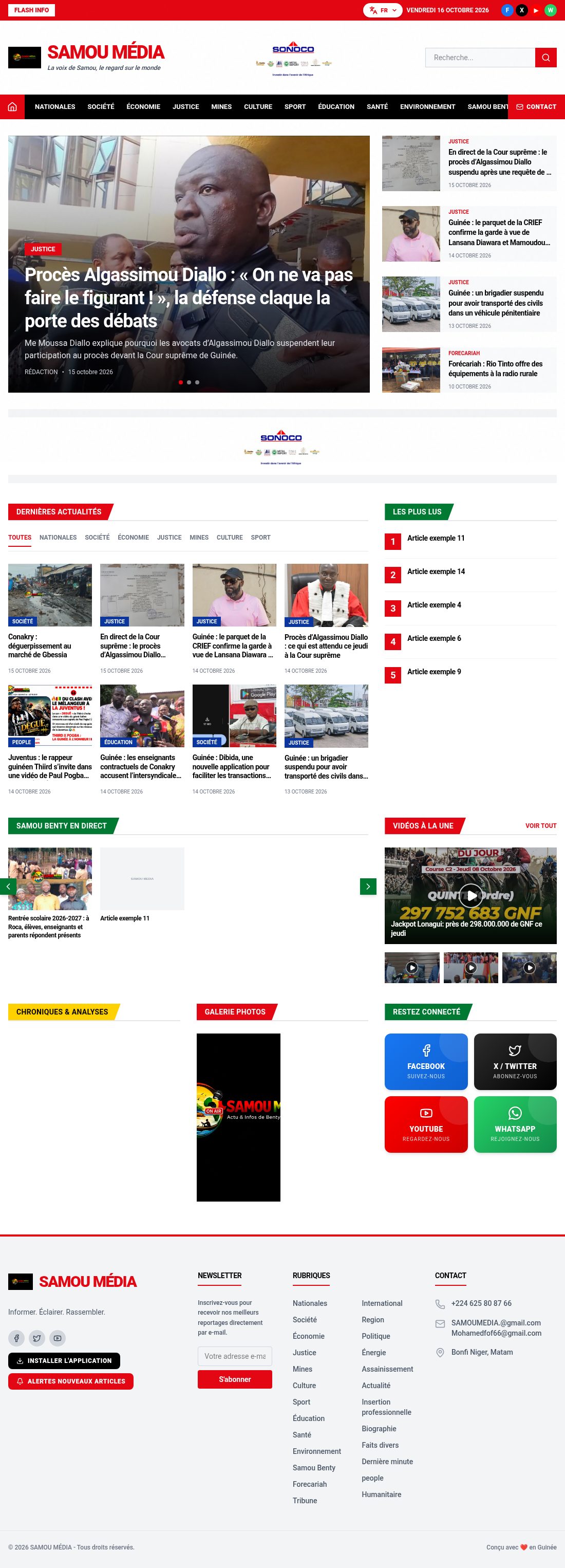
Task: Open the Facebook icon in top bar
Action: tap(507, 10)
